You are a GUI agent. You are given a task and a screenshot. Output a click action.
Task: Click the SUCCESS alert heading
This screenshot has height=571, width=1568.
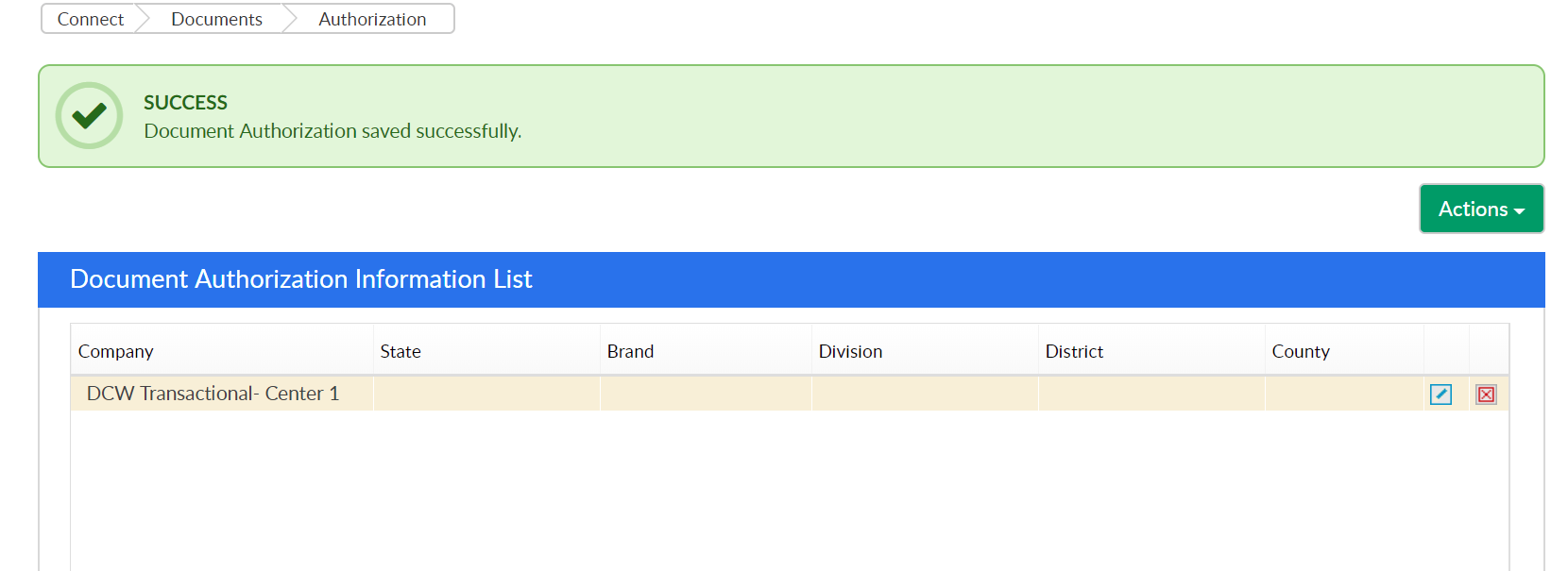pyautogui.click(x=185, y=102)
